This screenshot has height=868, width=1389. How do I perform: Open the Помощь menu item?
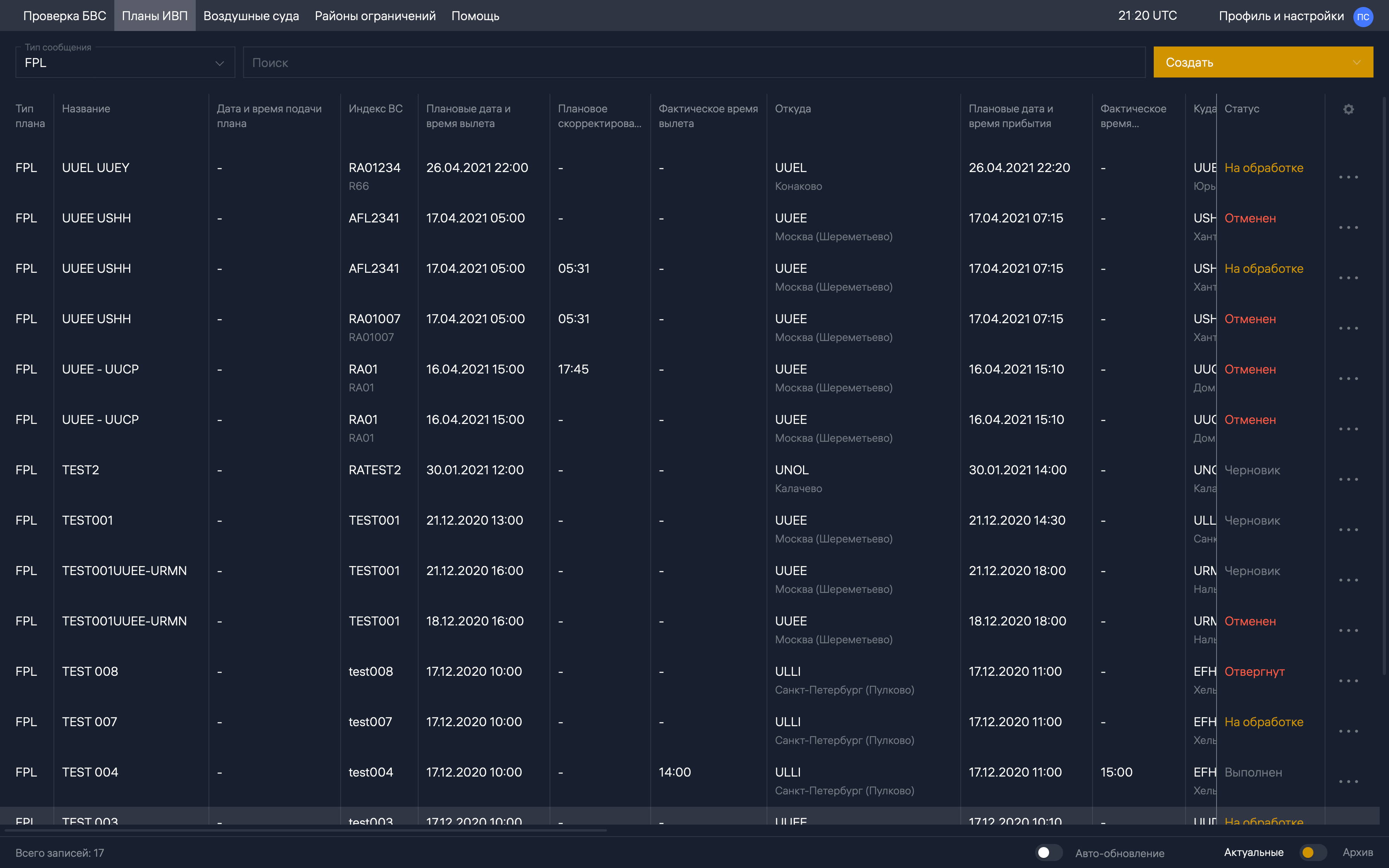[x=475, y=16]
